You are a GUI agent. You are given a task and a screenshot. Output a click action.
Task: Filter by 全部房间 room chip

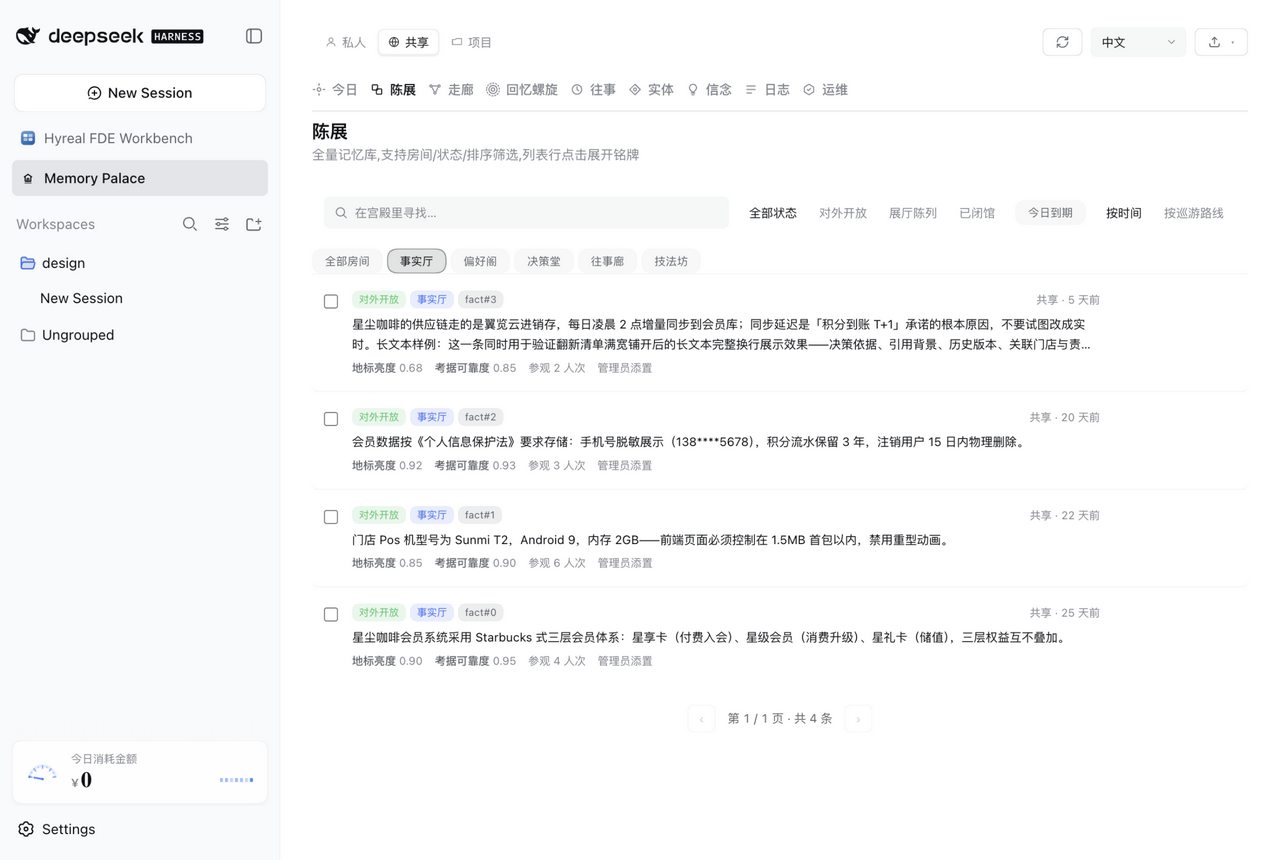point(347,261)
